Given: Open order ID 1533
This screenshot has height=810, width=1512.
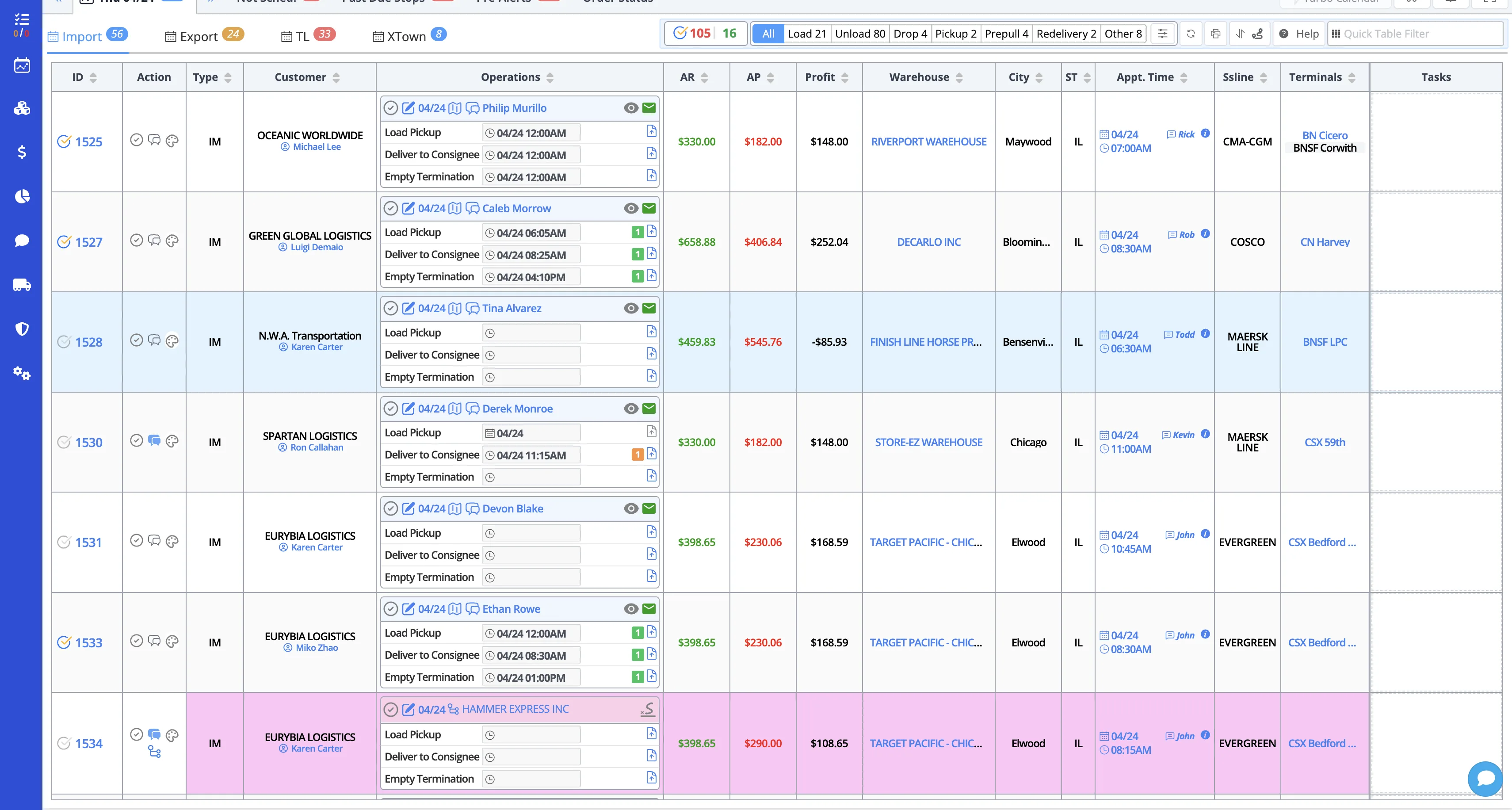Looking at the screenshot, I should click(88, 643).
